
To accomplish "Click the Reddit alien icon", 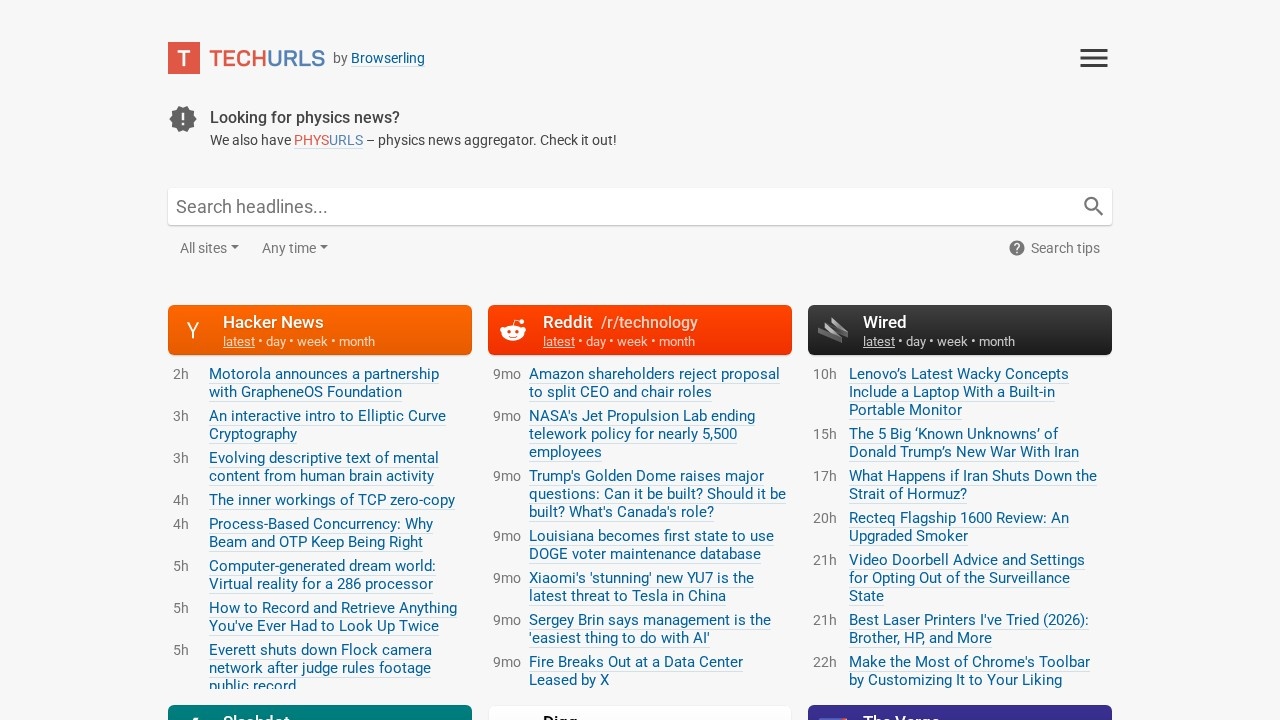I will [513, 331].
